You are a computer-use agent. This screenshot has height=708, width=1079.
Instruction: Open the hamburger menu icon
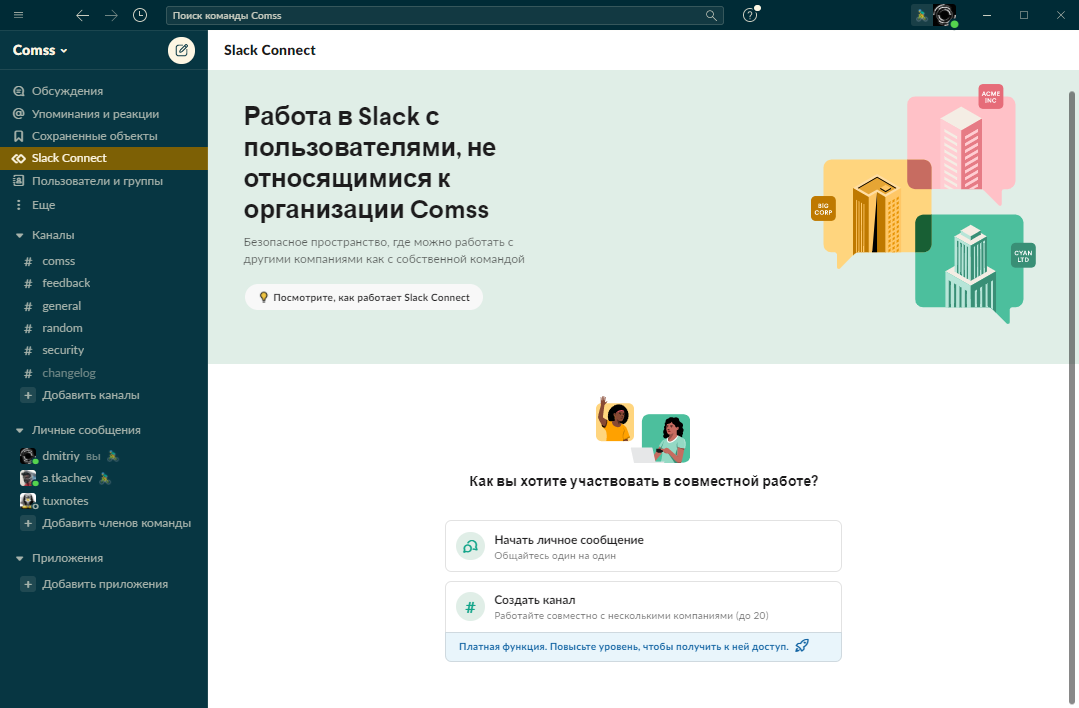tap(19, 15)
